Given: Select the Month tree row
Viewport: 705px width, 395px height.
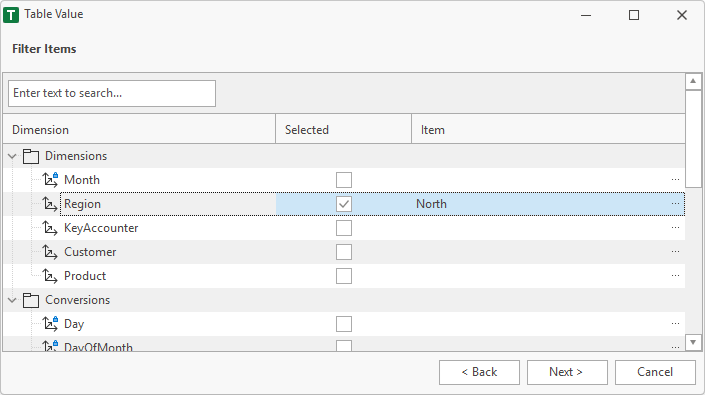Looking at the screenshot, I should (344, 180).
